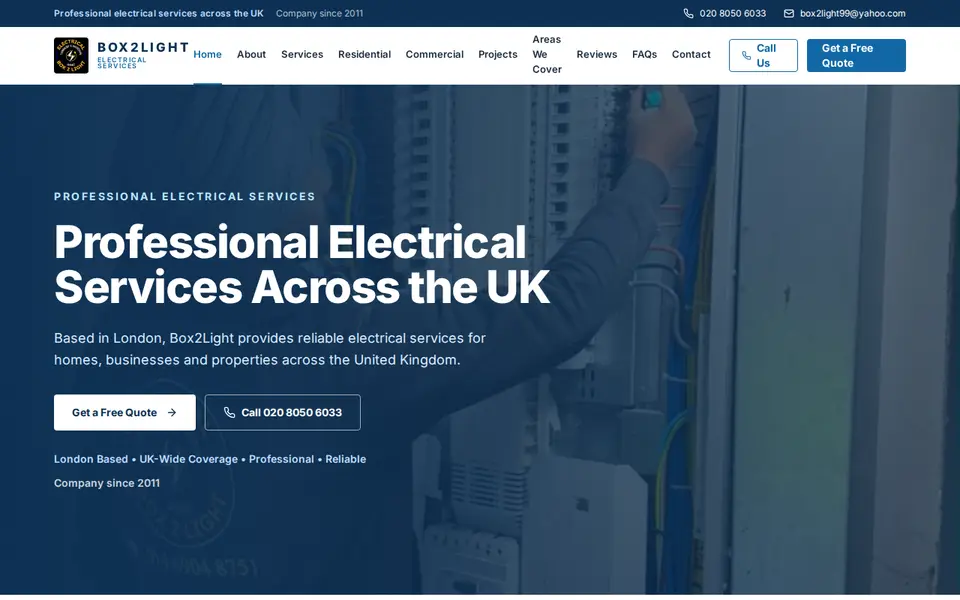Open the Home nav item
This screenshot has width=960, height=600.
pos(208,54)
